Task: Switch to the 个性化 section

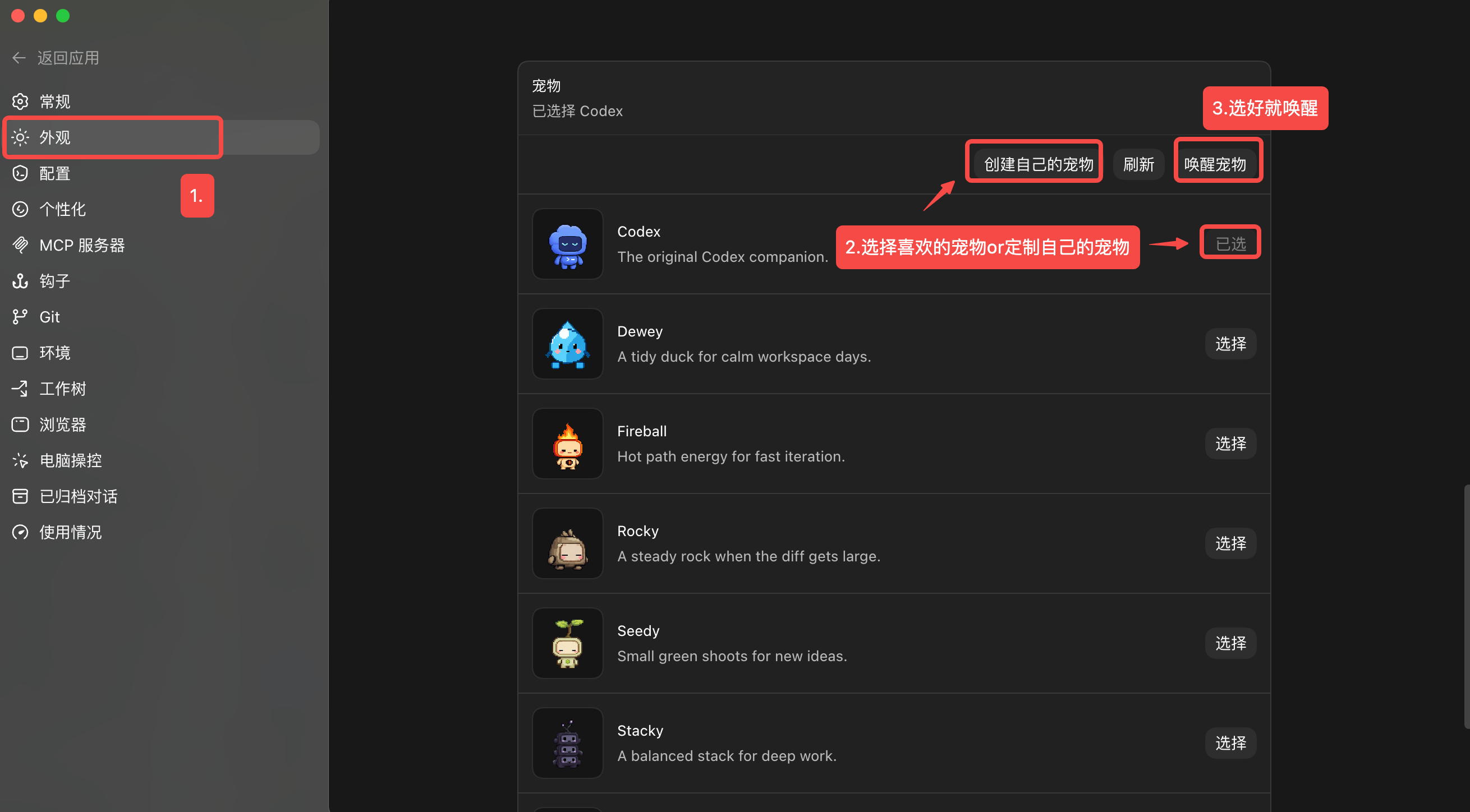Action: tap(63, 209)
